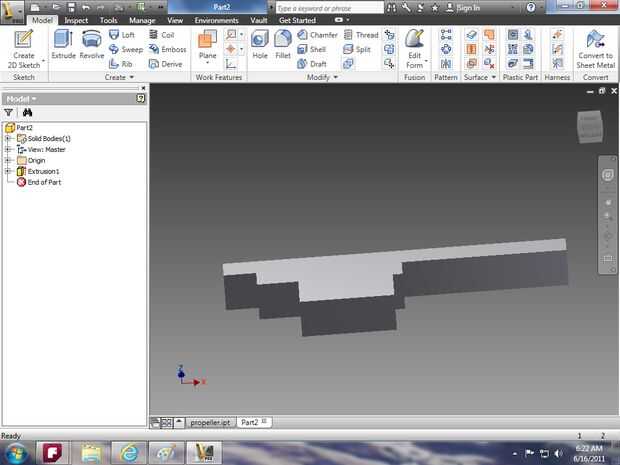Open Edit Form fusion tool
The height and width of the screenshot is (465, 620).
pos(414,48)
